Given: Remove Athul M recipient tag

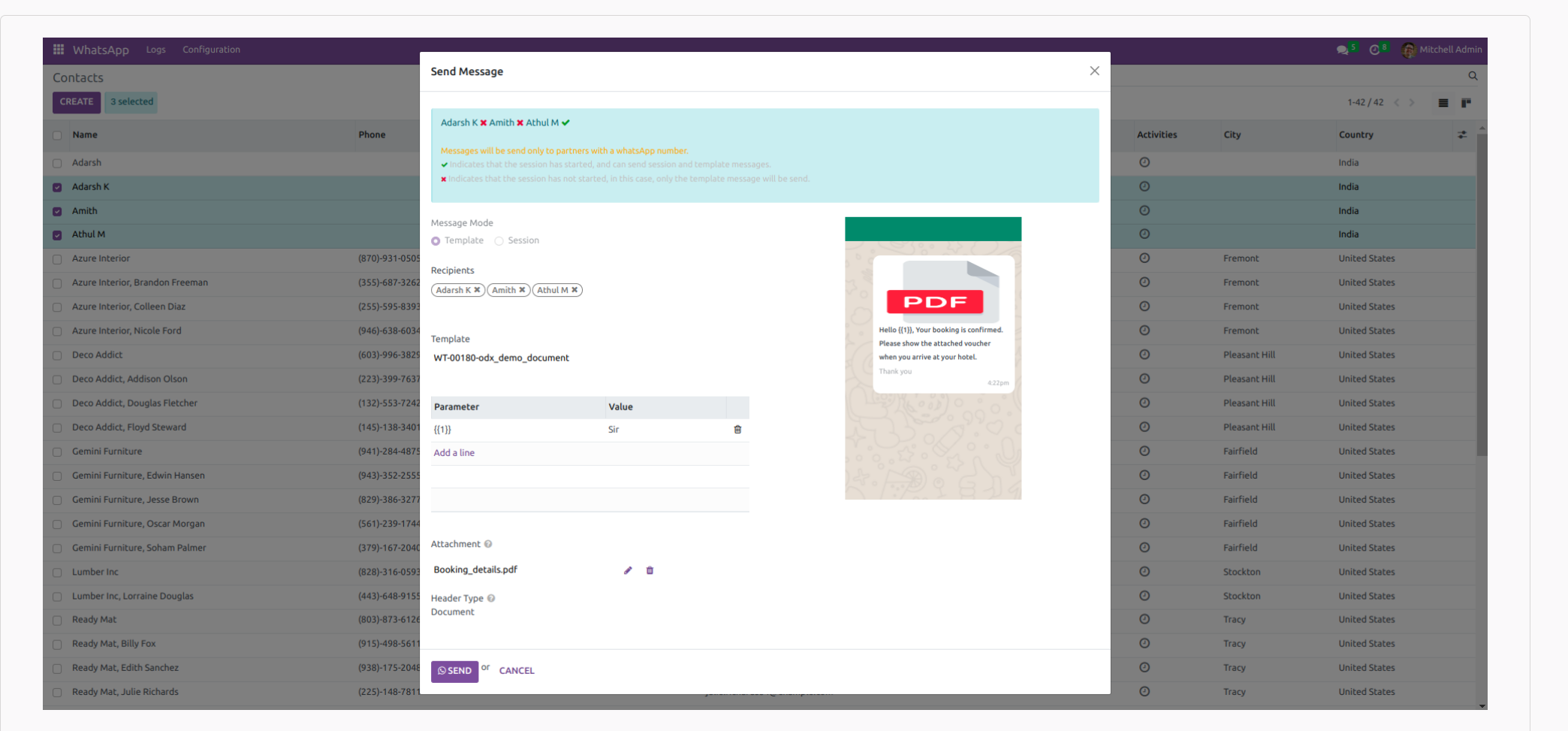Looking at the screenshot, I should [574, 290].
